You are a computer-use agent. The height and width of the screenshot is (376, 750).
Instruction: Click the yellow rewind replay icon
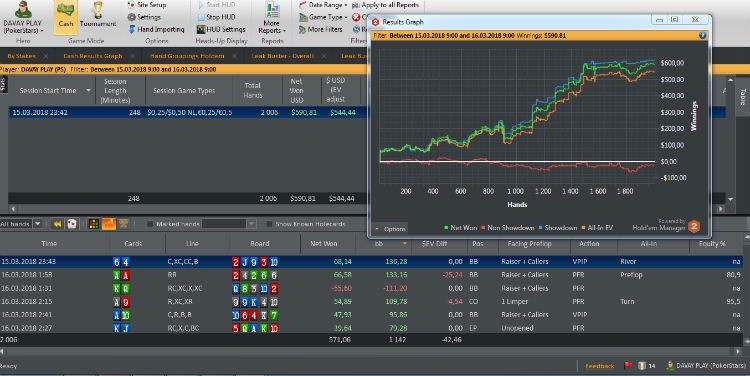(x=58, y=224)
